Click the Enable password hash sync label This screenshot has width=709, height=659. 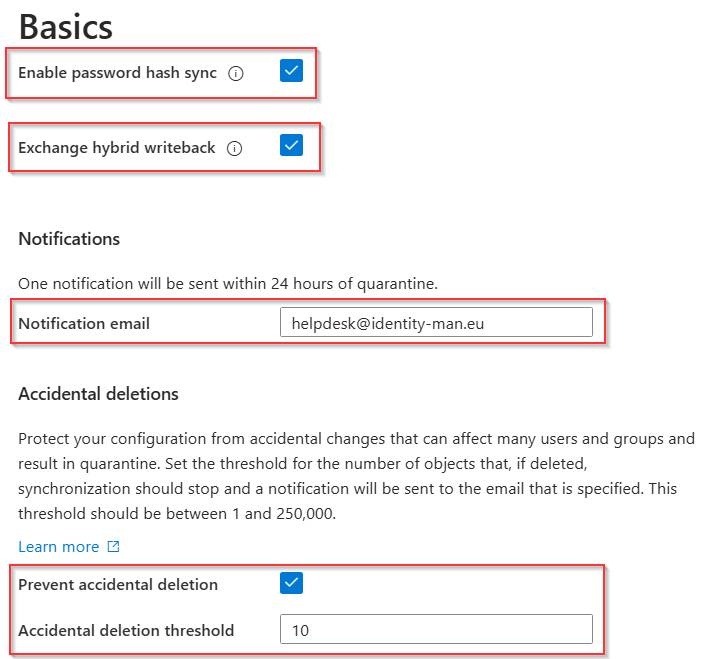tap(117, 73)
